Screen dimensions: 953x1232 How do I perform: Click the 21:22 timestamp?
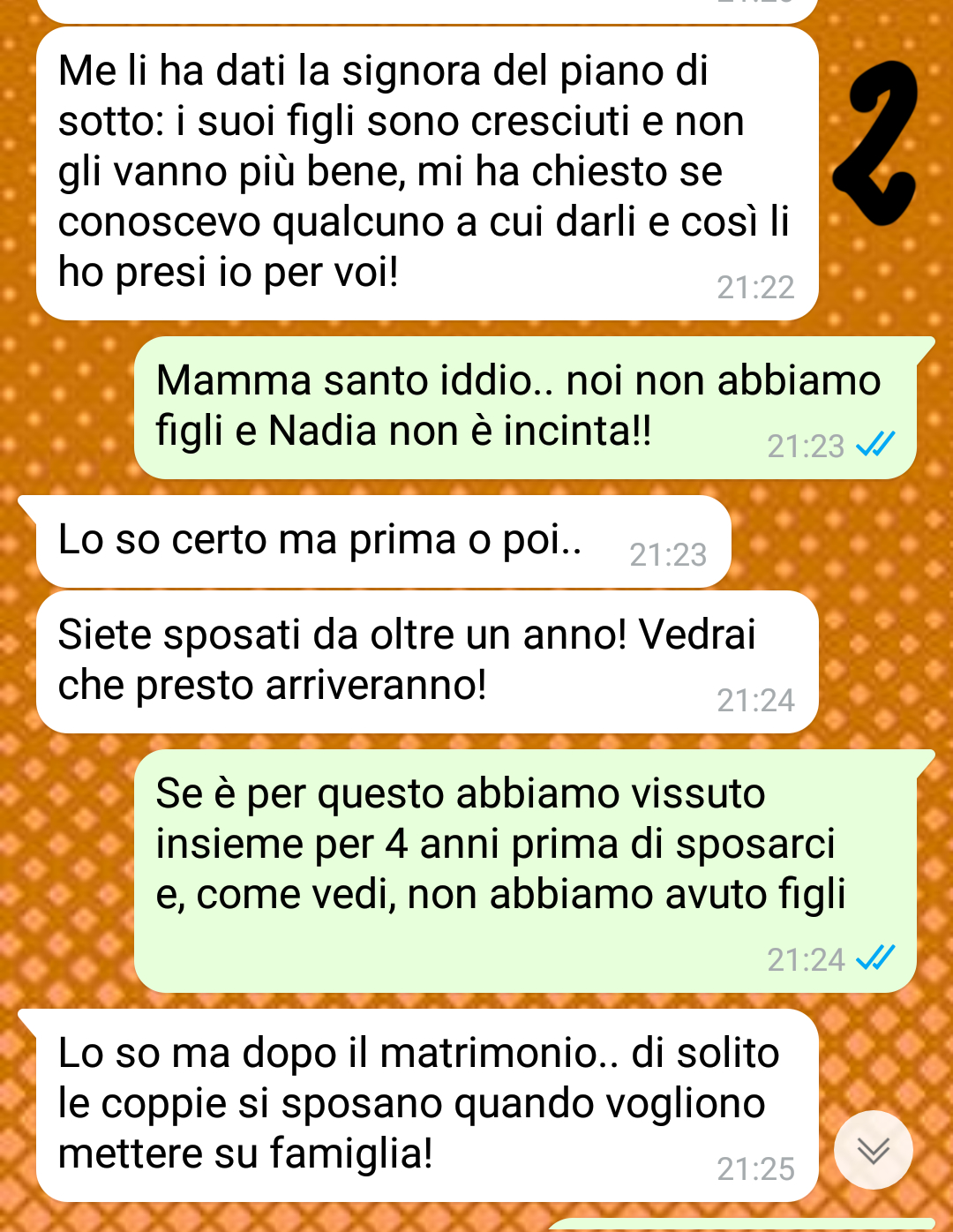pyautogui.click(x=755, y=288)
